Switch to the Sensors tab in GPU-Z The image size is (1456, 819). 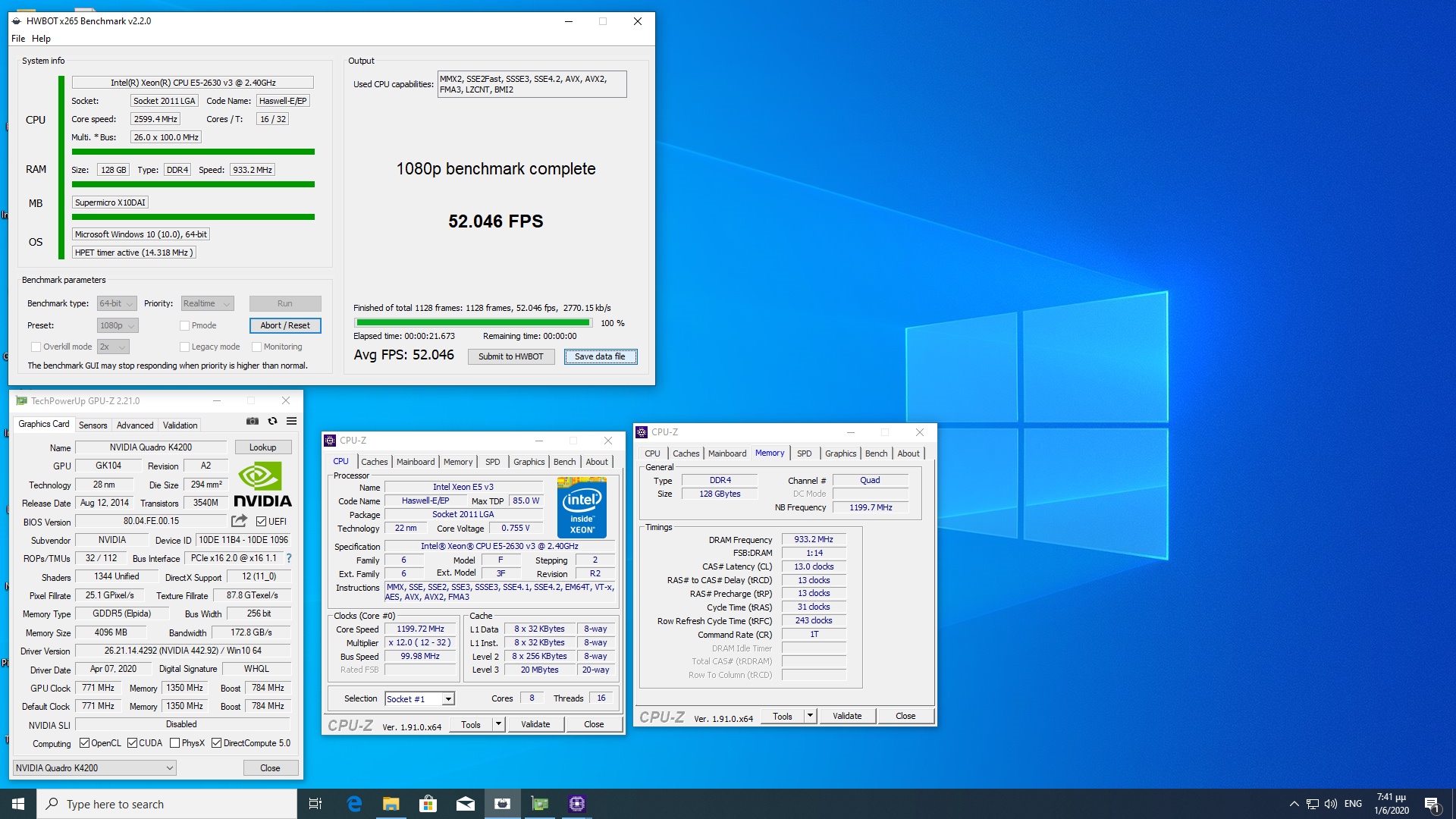[x=93, y=425]
